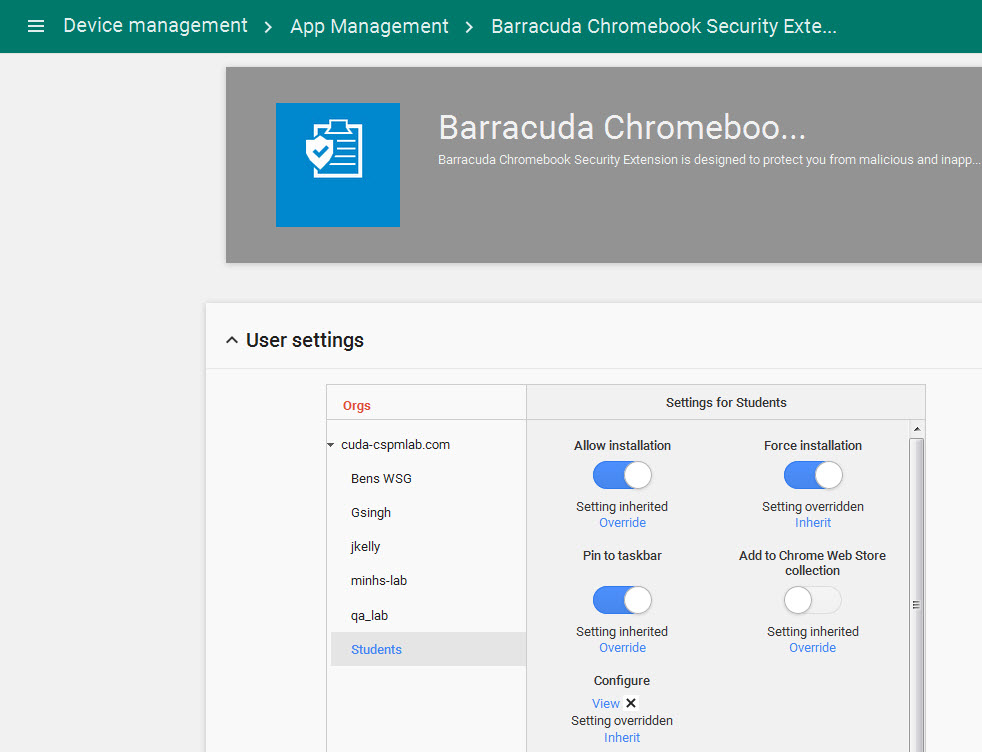Click the Settings for Students header
This screenshot has width=982, height=752.
pos(726,403)
